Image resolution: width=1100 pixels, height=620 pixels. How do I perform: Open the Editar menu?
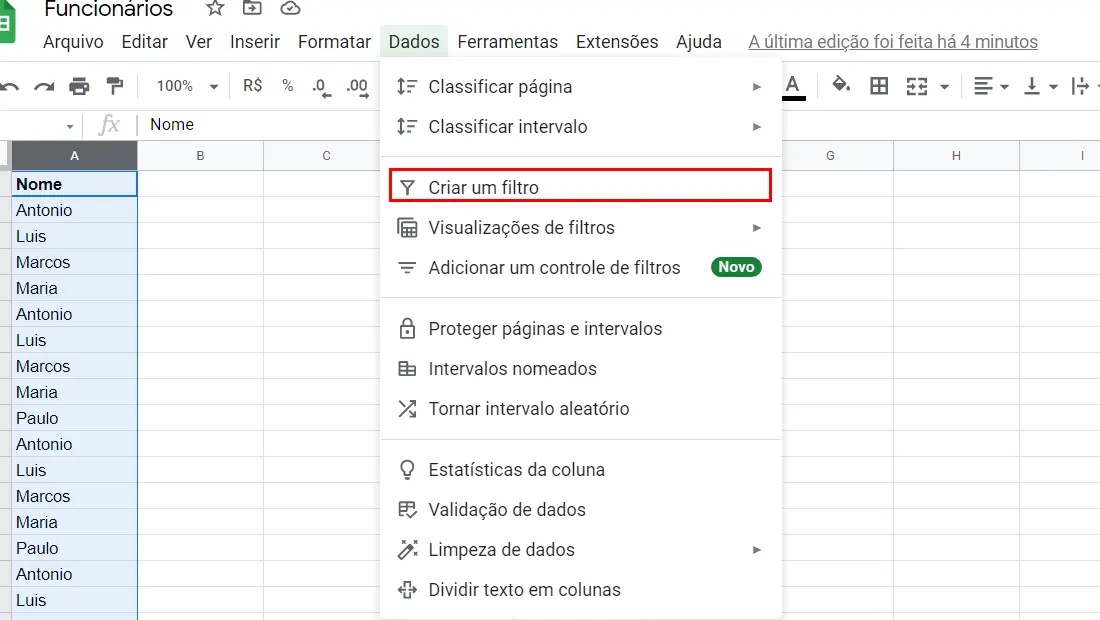(x=145, y=41)
